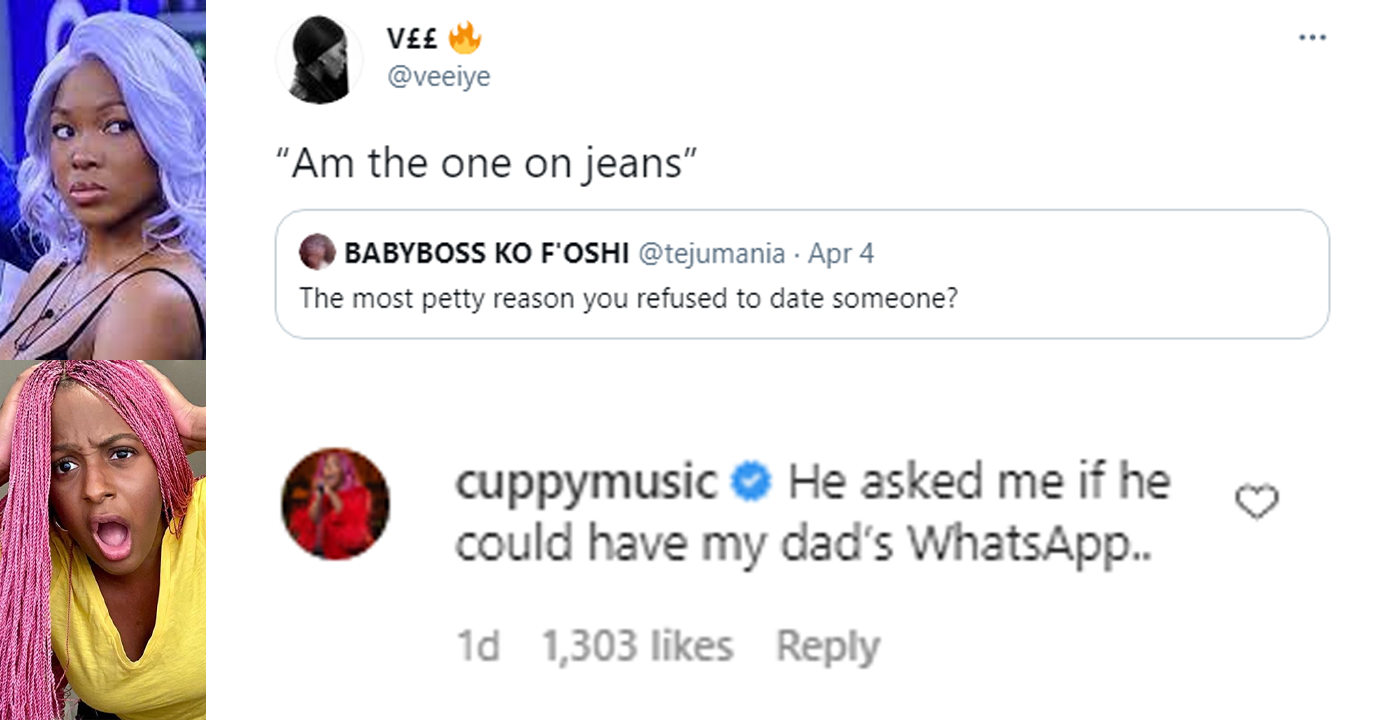1382x720 pixels.
Task: Like cuppymusic's comment with heart icon
Action: click(x=1257, y=502)
